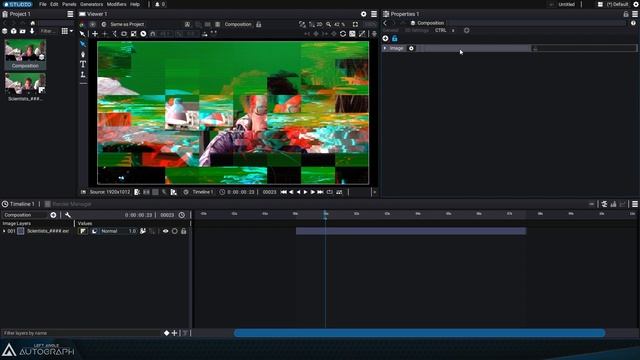Click the Filter layers by name field
The image size is (640, 360).
click(82, 333)
